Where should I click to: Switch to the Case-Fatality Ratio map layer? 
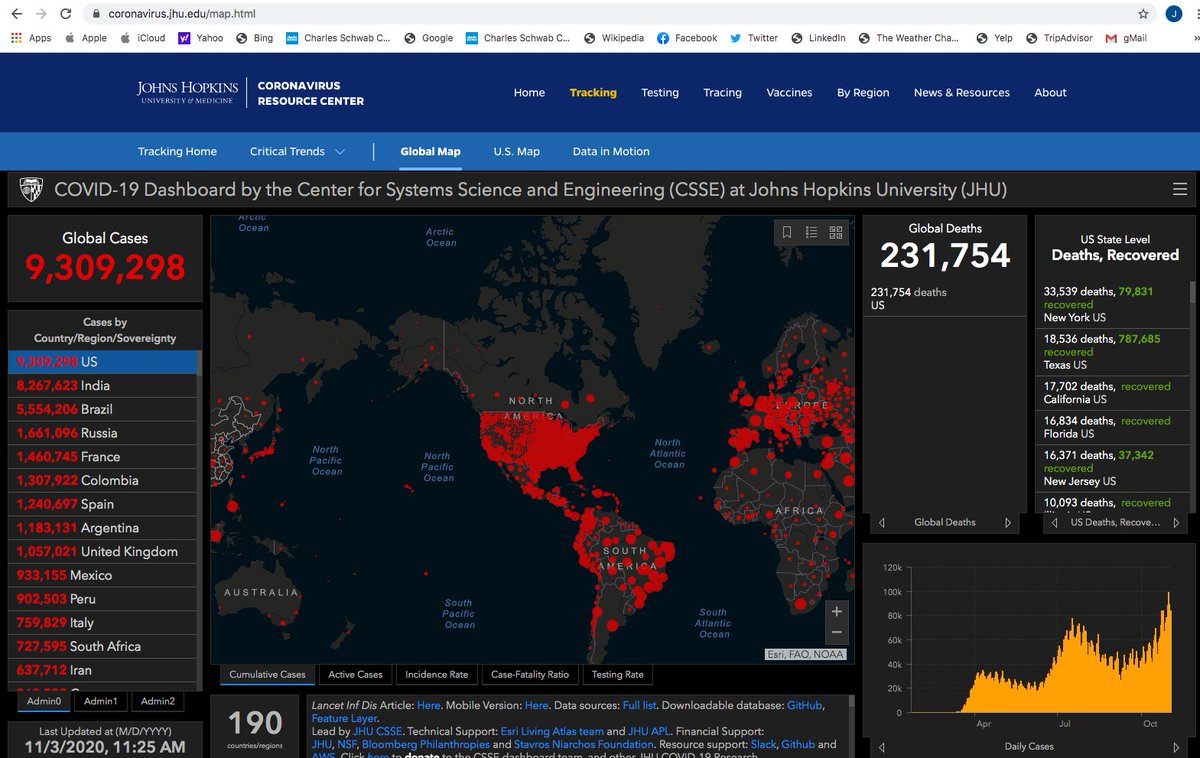[x=530, y=674]
